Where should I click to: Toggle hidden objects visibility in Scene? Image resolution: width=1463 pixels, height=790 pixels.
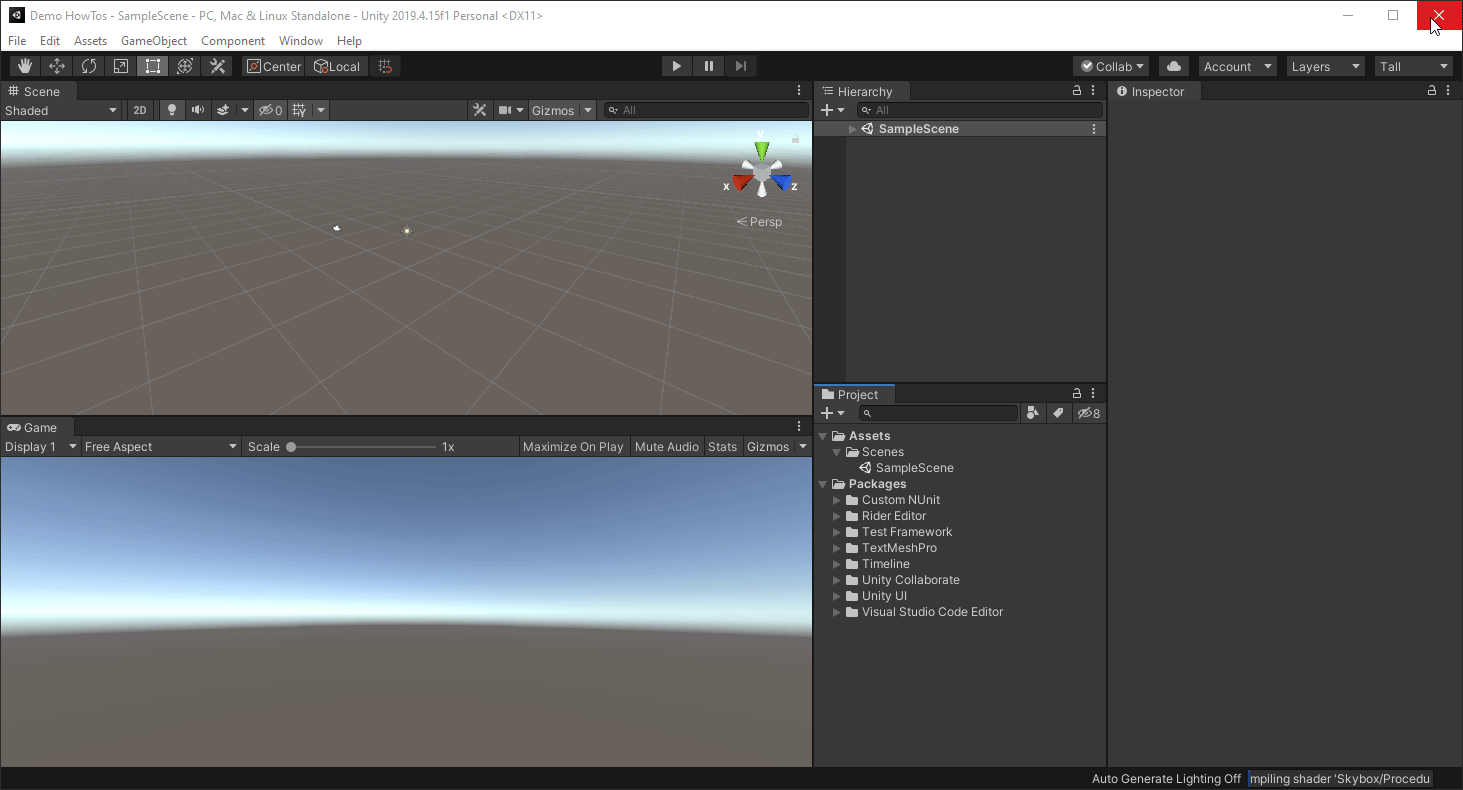pos(270,110)
